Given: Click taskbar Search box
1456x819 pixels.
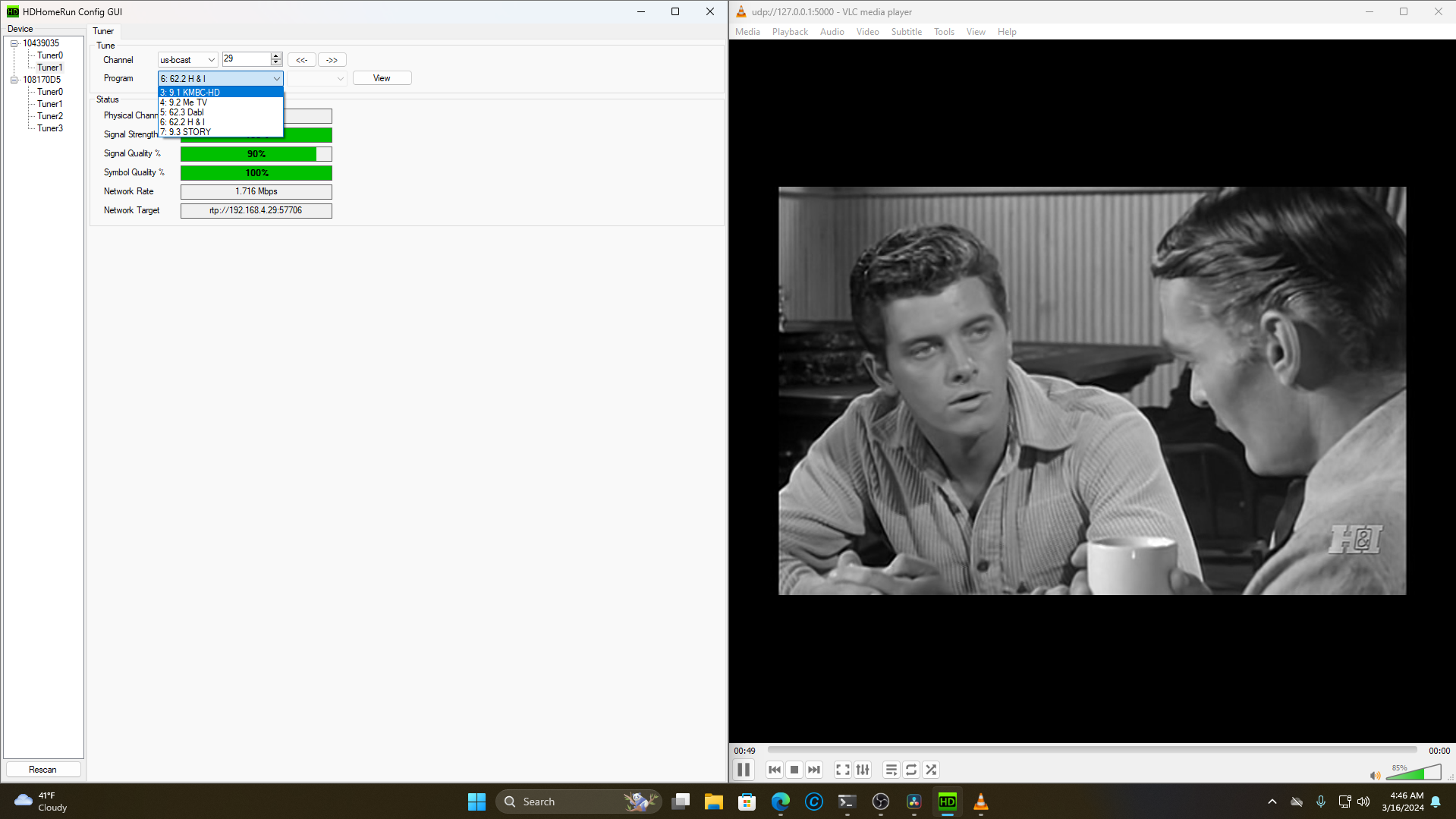Looking at the screenshot, I should 578,802.
